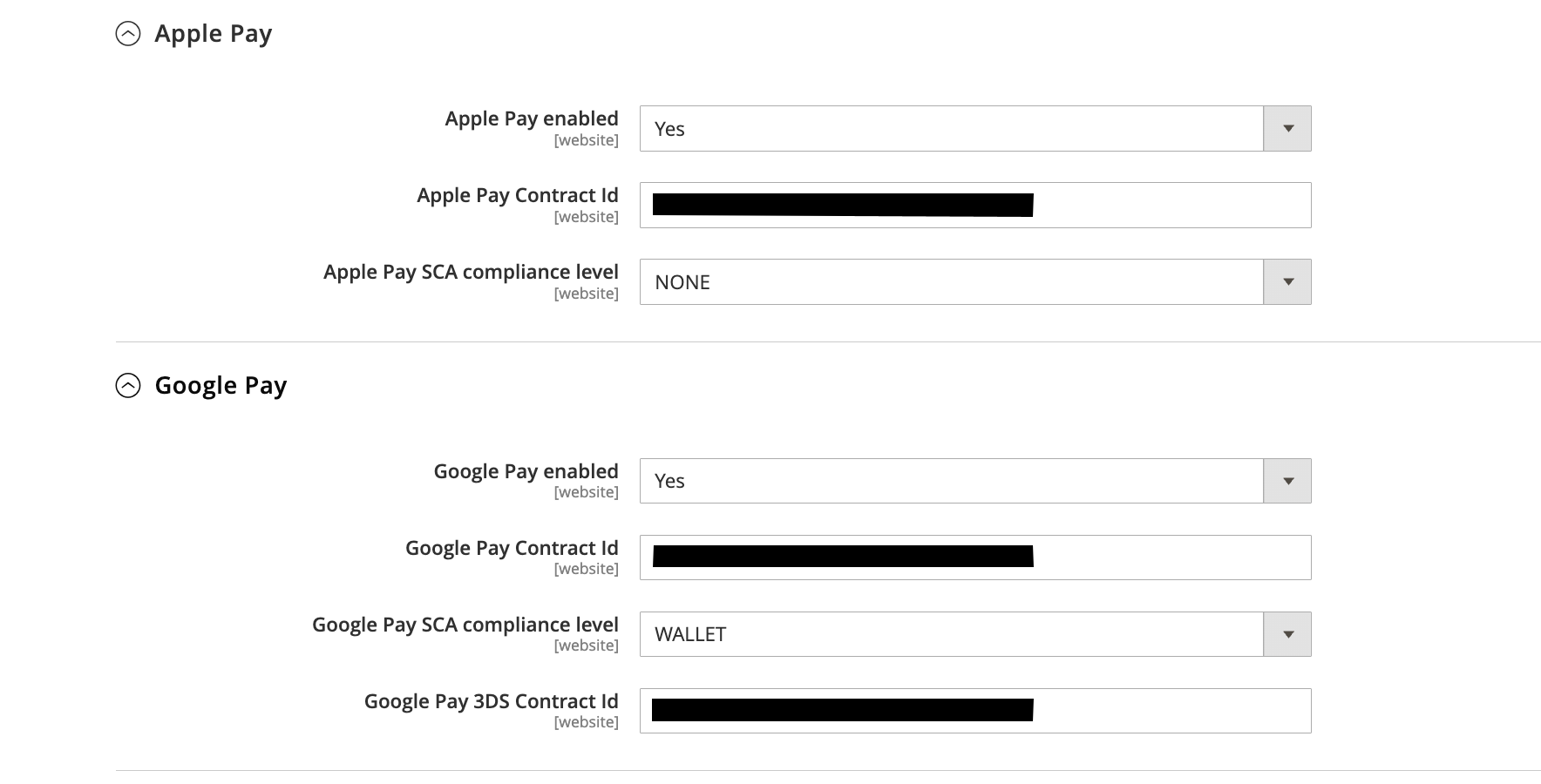Image resolution: width=1541 pixels, height=784 pixels.
Task: Click the website scope label under Google Pay Contract Id
Action: click(587, 568)
